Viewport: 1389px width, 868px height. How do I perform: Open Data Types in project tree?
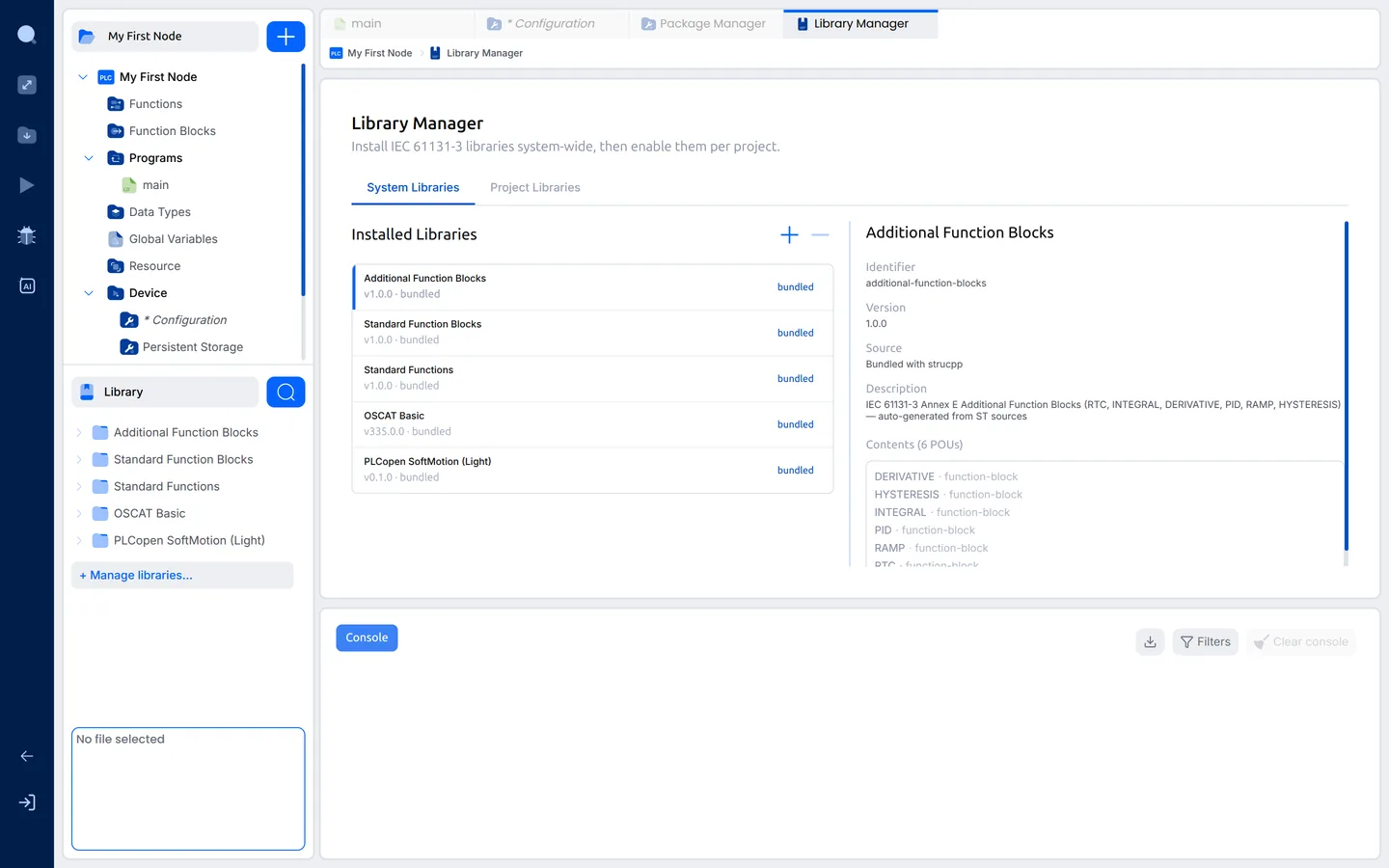[x=159, y=212]
